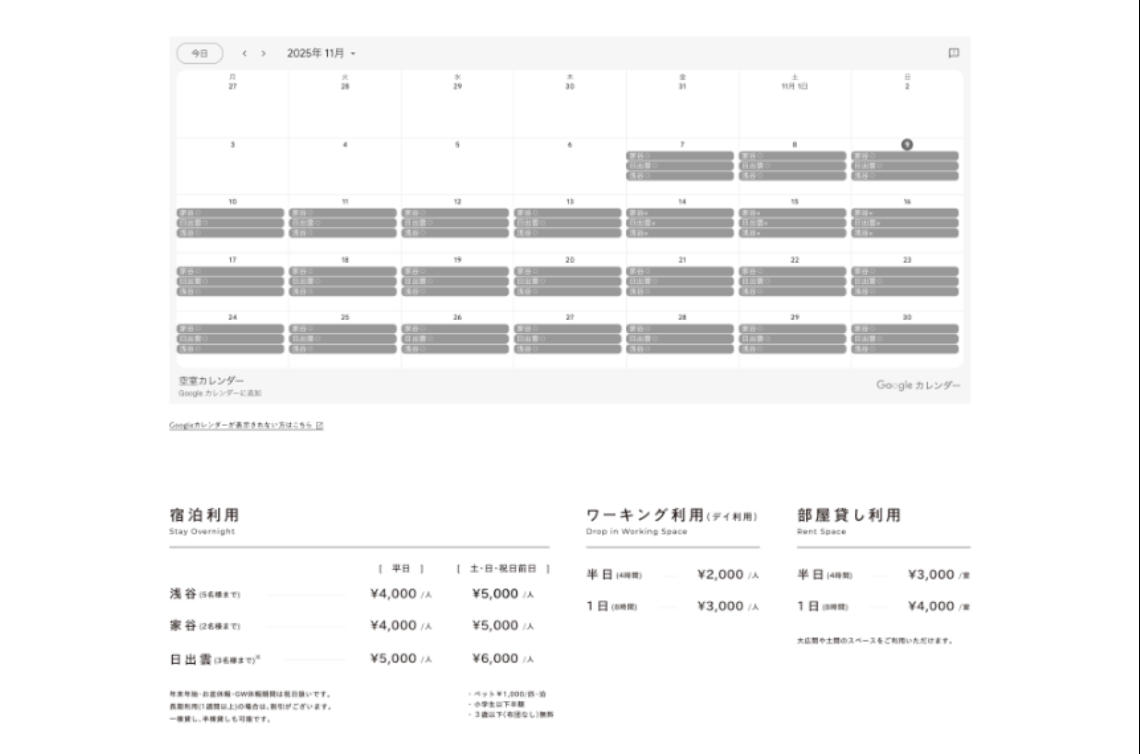The width and height of the screenshot is (1140, 754).
Task: Open the feedback icon at calendar top-right
Action: click(x=953, y=53)
